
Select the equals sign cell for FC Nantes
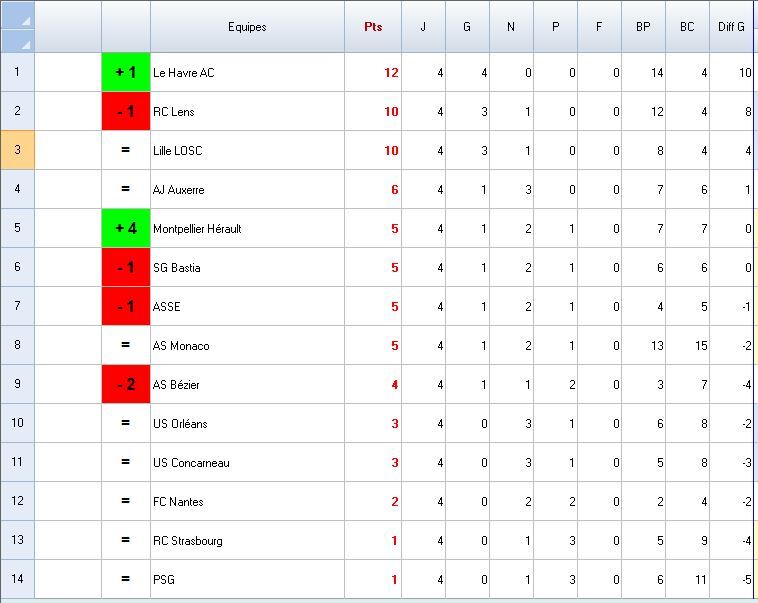(x=126, y=501)
